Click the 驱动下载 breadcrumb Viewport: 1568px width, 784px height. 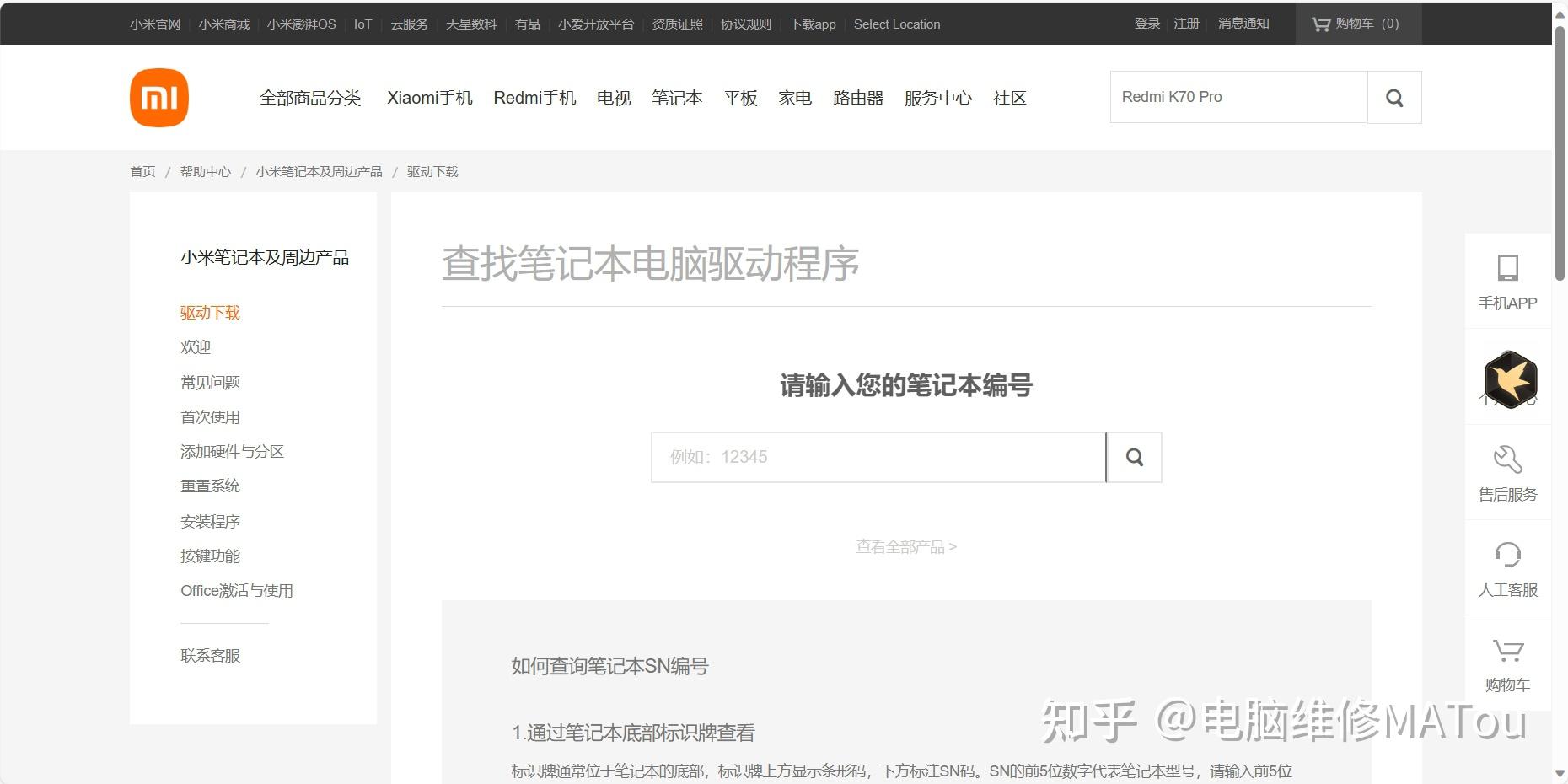(432, 171)
